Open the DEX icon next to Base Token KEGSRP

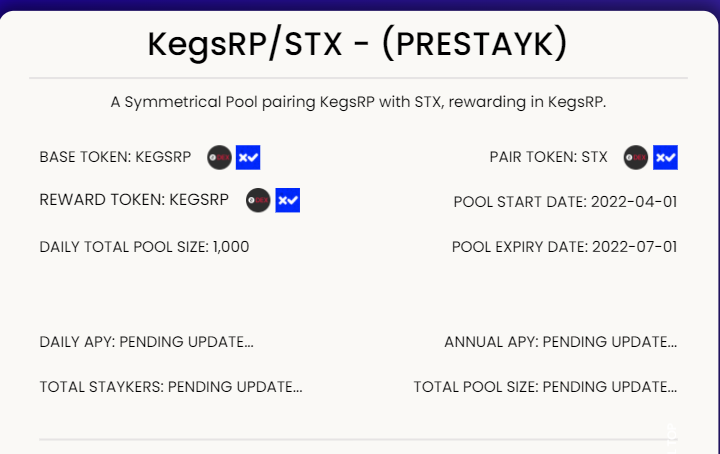point(219,157)
